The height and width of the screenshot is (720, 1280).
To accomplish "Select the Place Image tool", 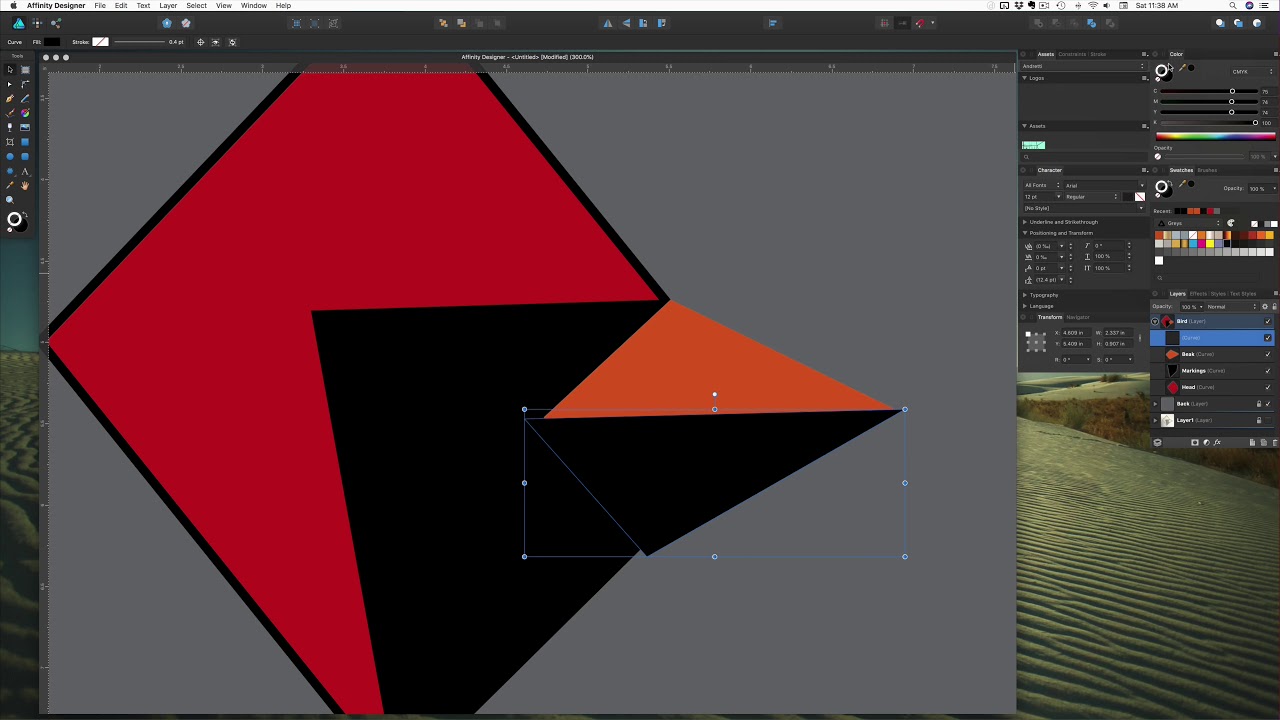I will [25, 127].
